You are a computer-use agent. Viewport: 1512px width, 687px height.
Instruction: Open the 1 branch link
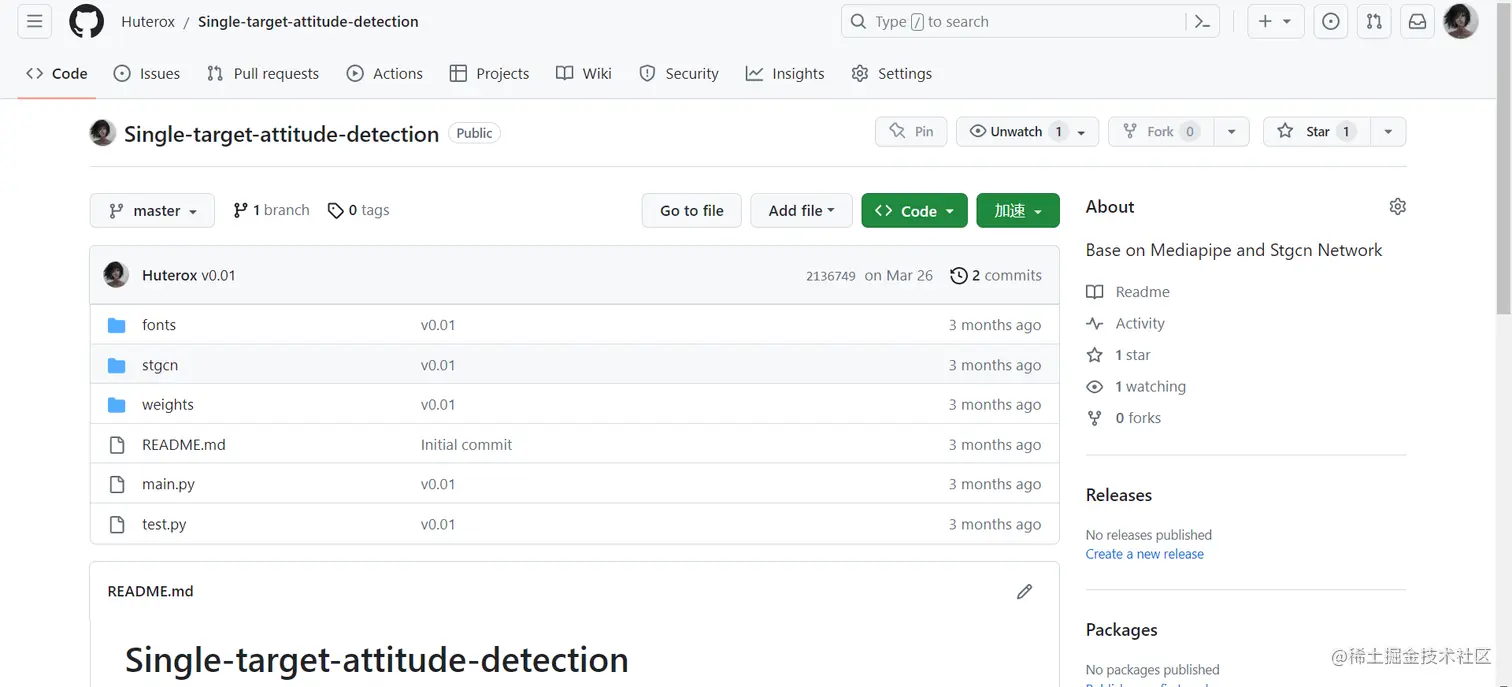click(271, 210)
